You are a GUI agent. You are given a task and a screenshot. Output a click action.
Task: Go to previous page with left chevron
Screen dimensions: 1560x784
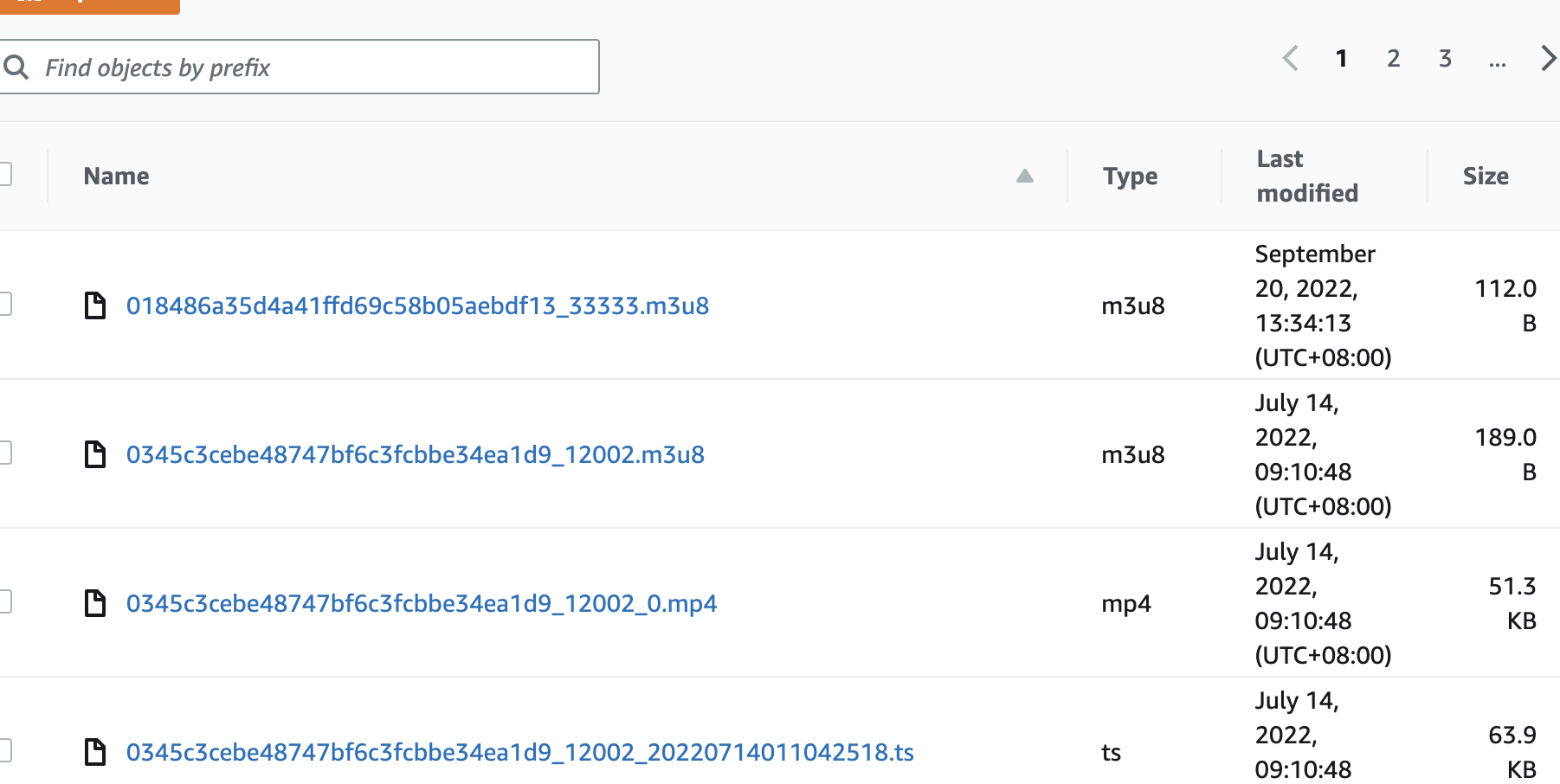click(1290, 59)
